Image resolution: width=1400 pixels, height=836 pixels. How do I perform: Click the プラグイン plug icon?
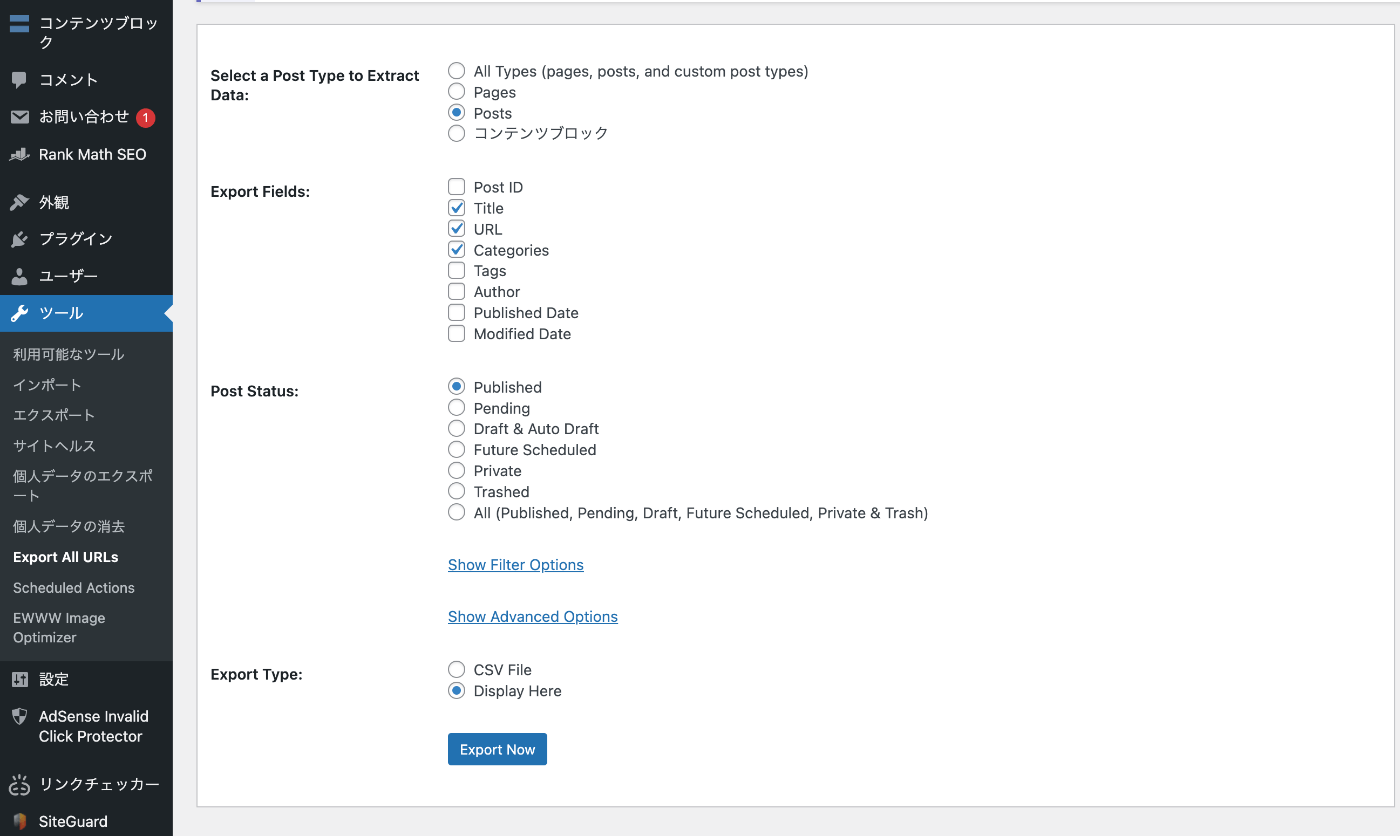coord(19,239)
